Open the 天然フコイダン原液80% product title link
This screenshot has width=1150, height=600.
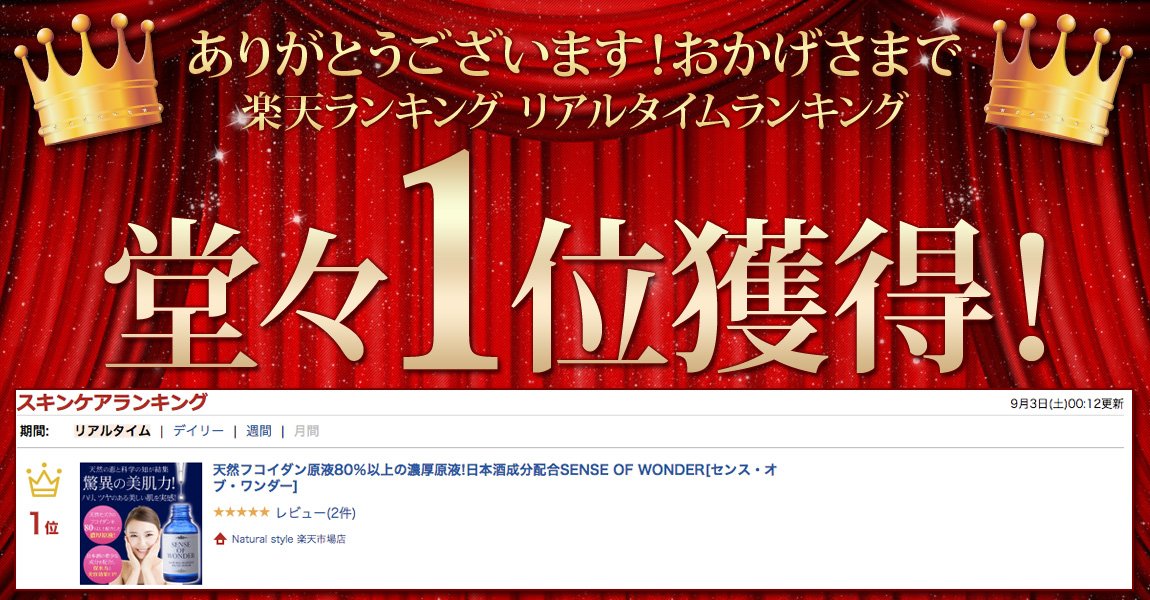(495, 478)
